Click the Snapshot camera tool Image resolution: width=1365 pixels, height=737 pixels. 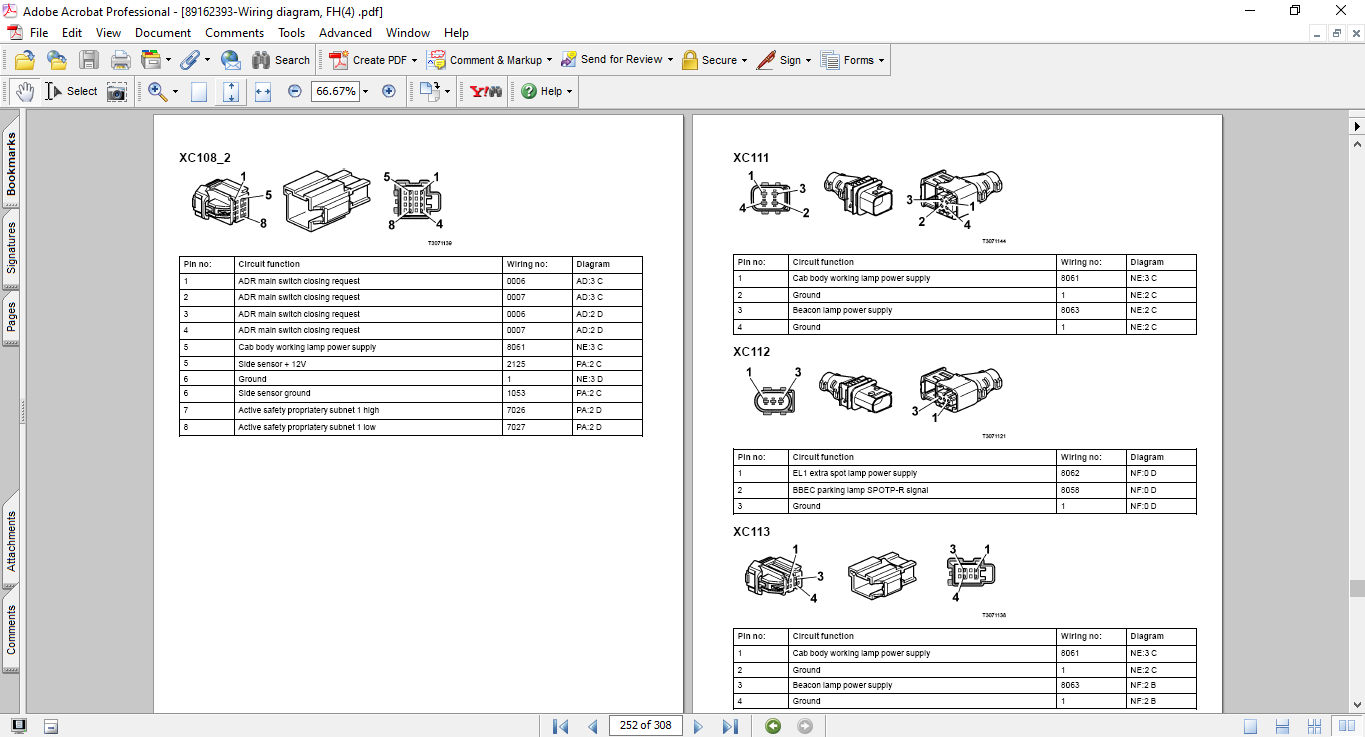(117, 91)
